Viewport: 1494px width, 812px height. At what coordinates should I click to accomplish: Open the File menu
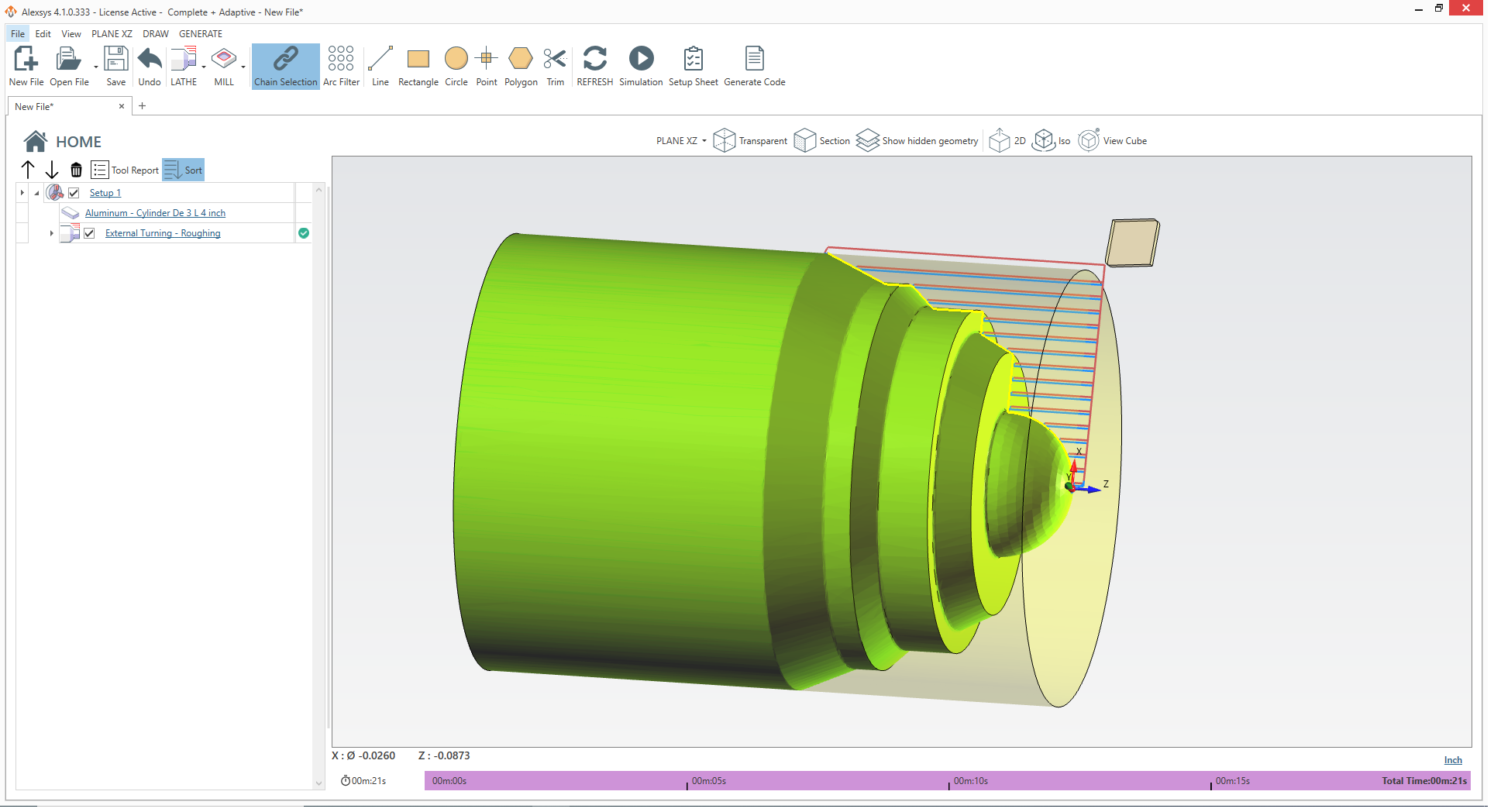click(18, 34)
